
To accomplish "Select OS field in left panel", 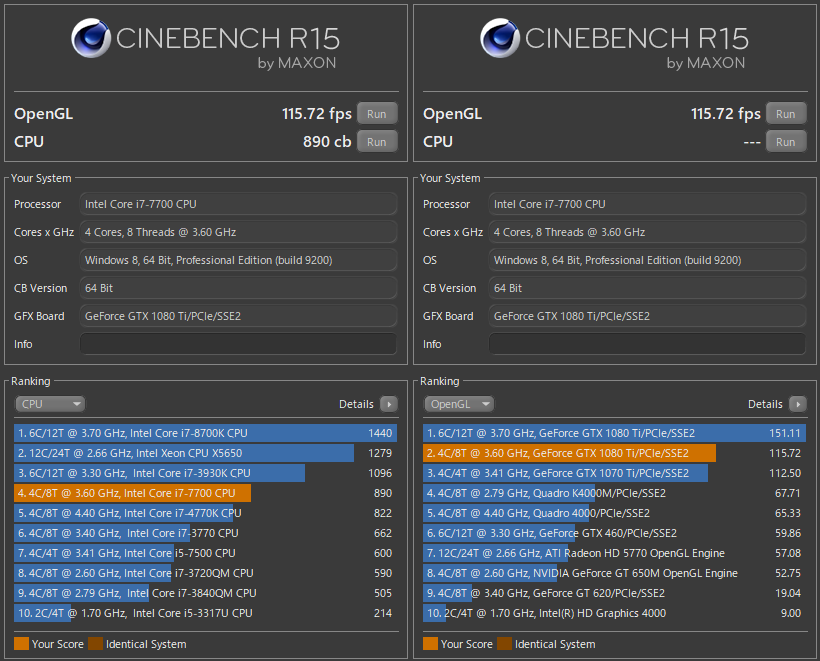I will (x=238, y=260).
